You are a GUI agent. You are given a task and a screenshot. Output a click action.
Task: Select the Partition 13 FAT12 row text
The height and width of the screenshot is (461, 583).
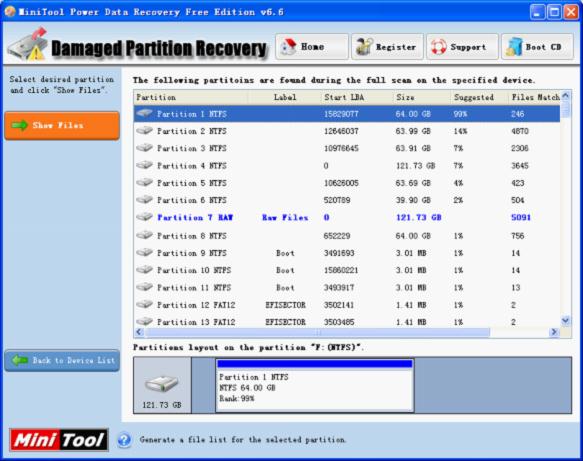coord(196,322)
